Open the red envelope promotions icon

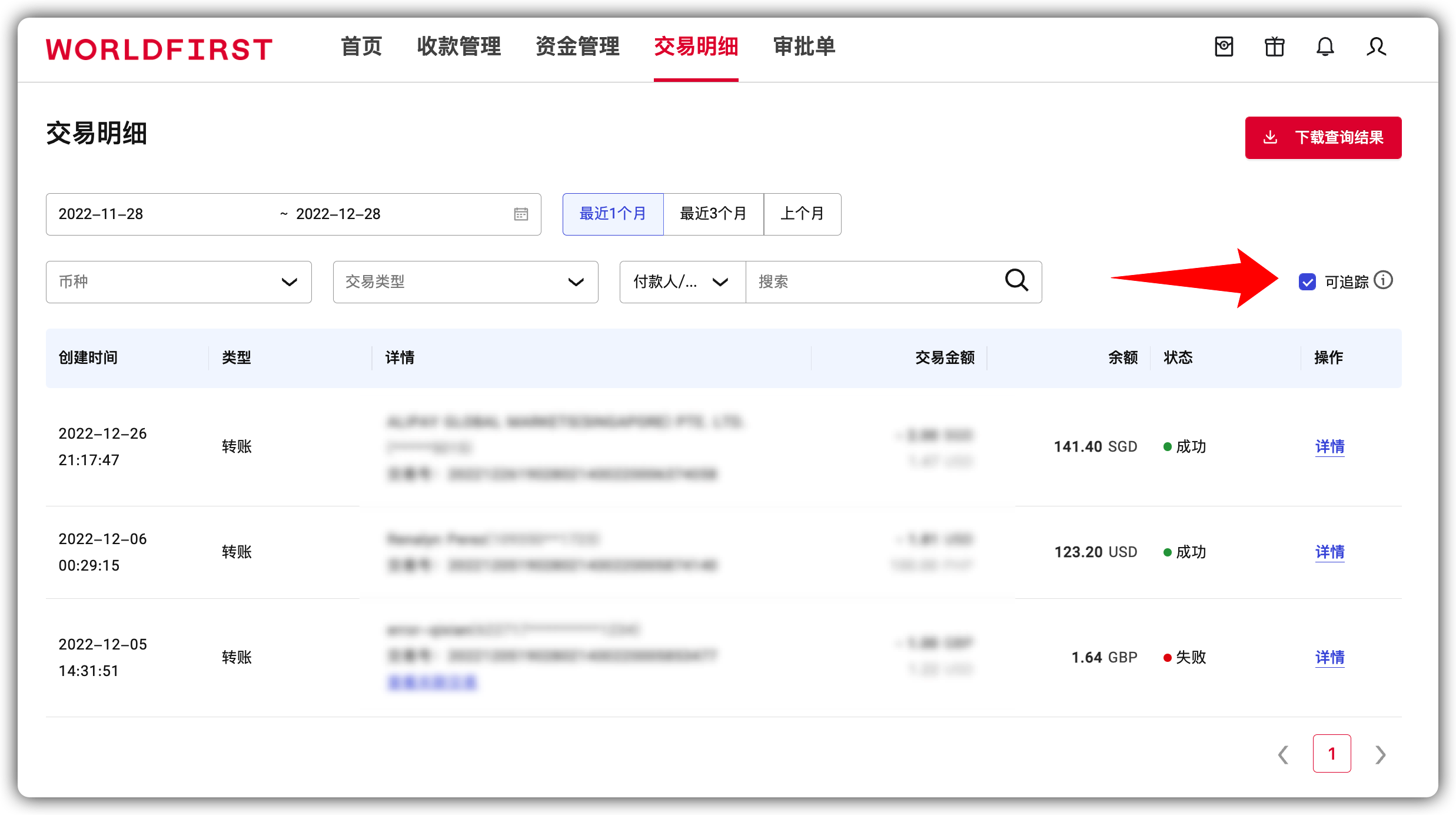[x=1224, y=47]
